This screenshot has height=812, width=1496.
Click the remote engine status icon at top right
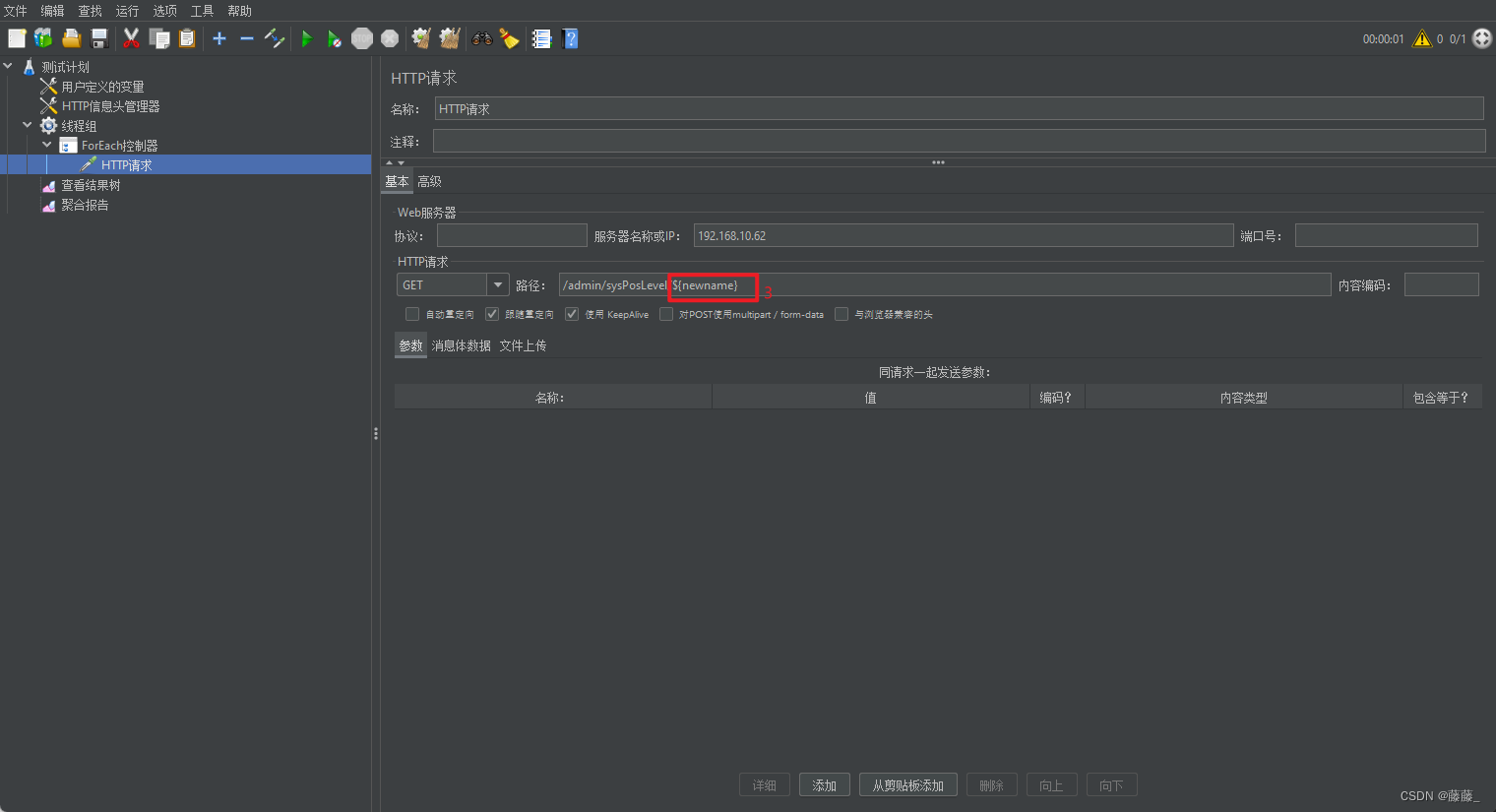(1482, 38)
